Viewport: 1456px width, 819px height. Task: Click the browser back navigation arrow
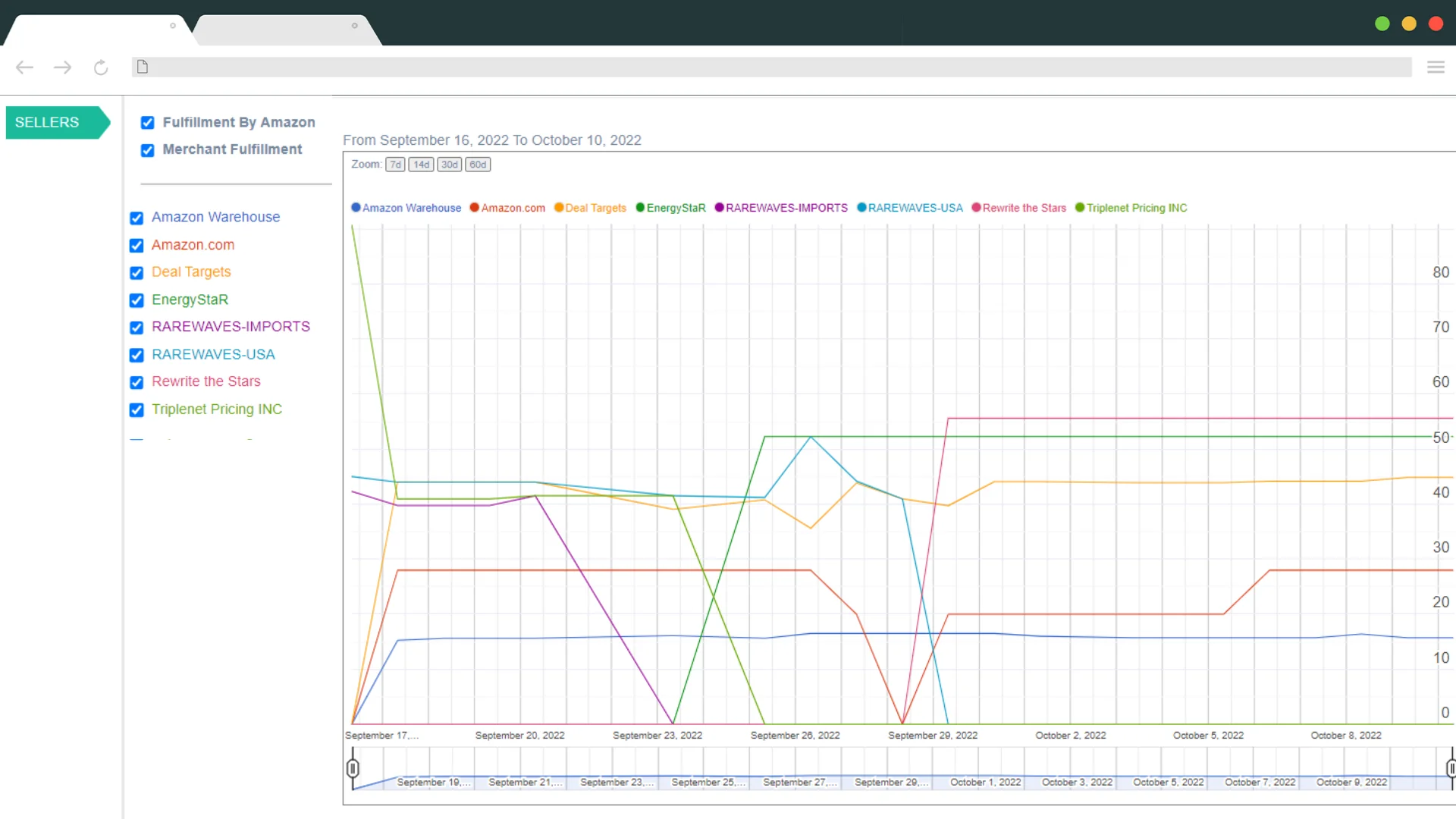tap(24, 67)
